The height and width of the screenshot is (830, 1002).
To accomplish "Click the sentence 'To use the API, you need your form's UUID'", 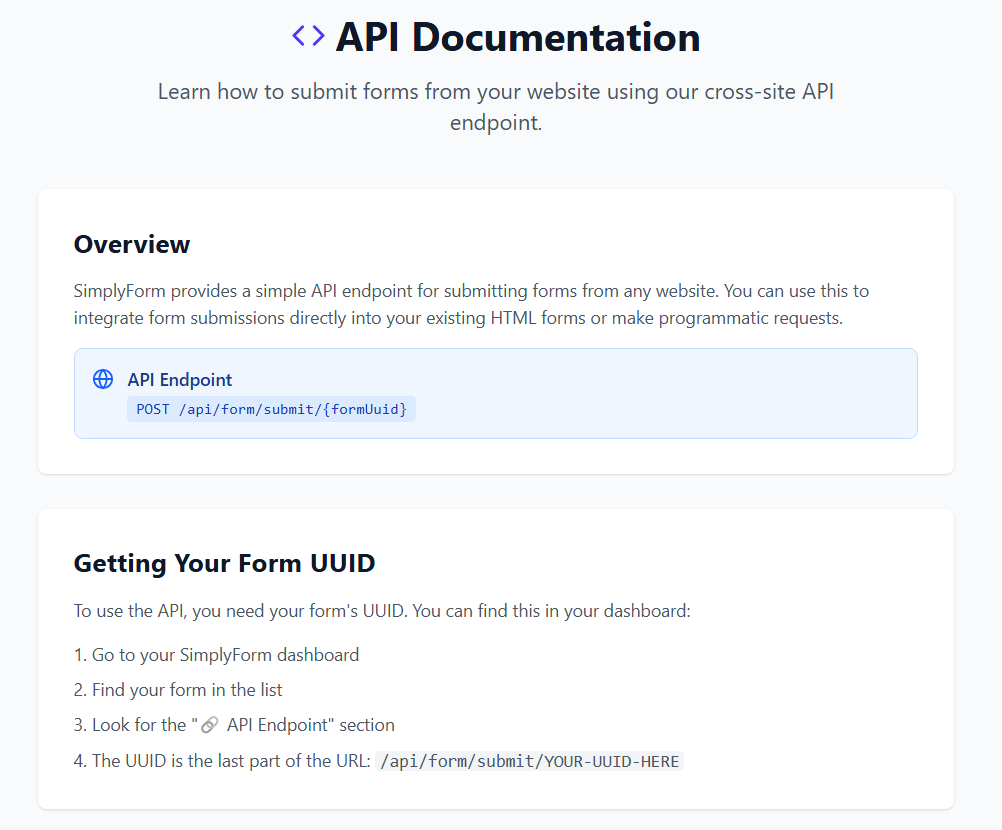I will pos(382,611).
